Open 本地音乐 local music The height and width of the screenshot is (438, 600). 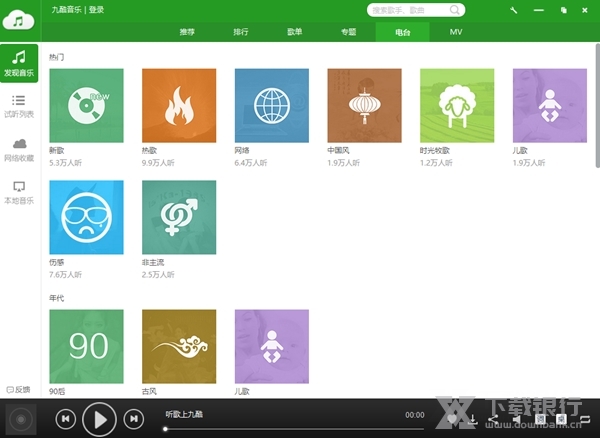(19, 191)
